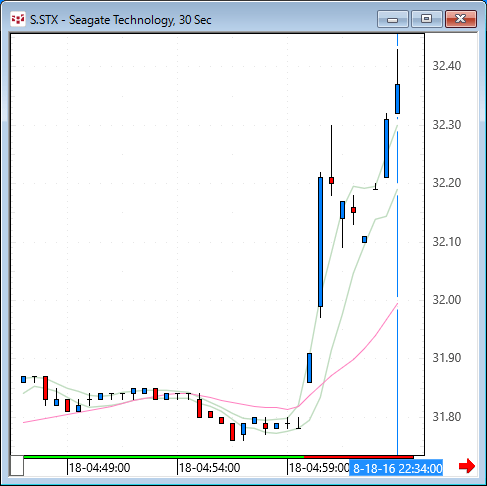Click the red session bar segment under chart
The image size is (487, 486).
pos(359,457)
